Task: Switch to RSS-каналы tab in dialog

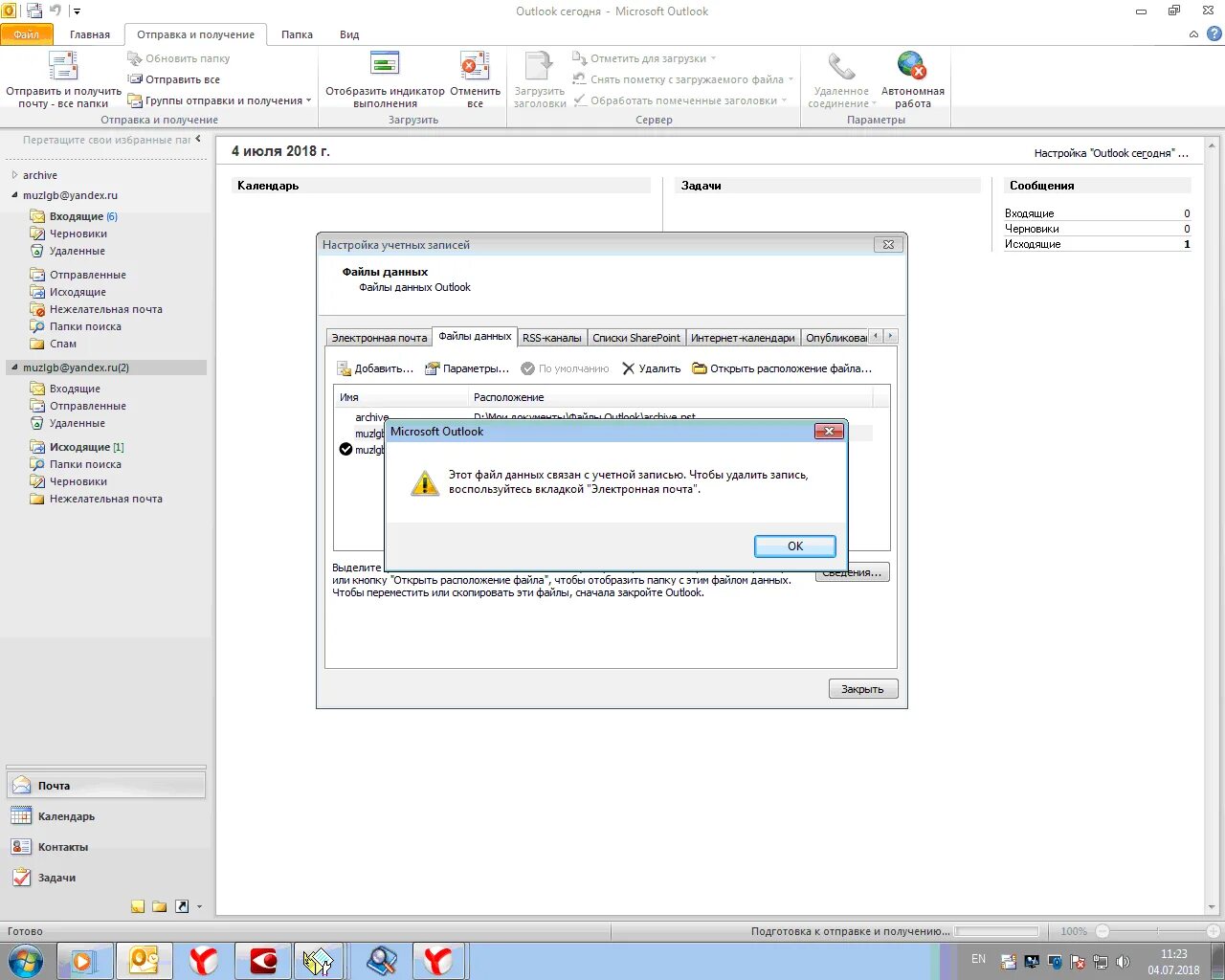Action: [x=551, y=338]
